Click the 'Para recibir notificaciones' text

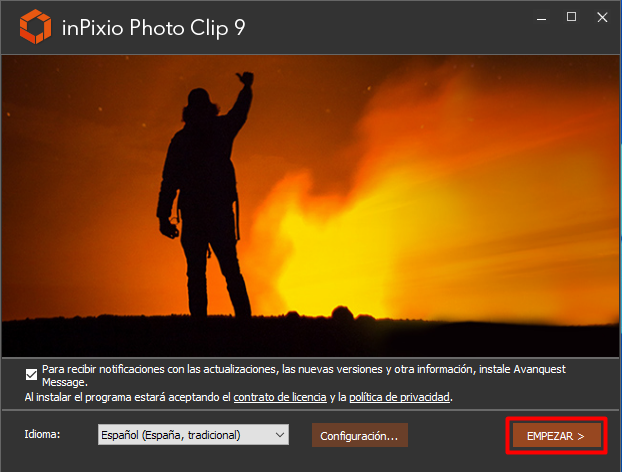click(304, 375)
